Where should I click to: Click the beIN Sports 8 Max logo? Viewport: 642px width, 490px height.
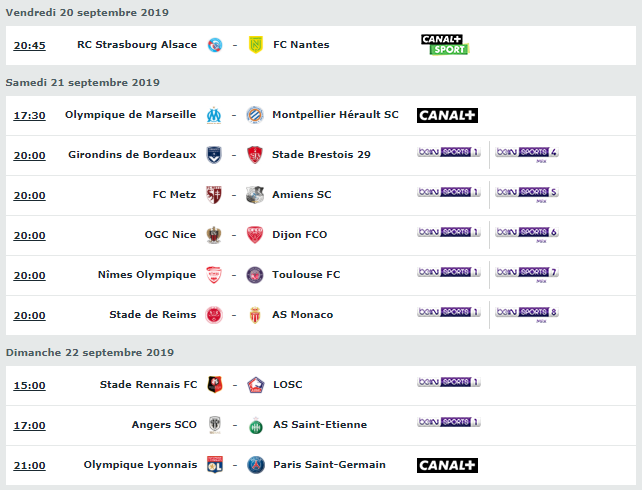point(527,314)
